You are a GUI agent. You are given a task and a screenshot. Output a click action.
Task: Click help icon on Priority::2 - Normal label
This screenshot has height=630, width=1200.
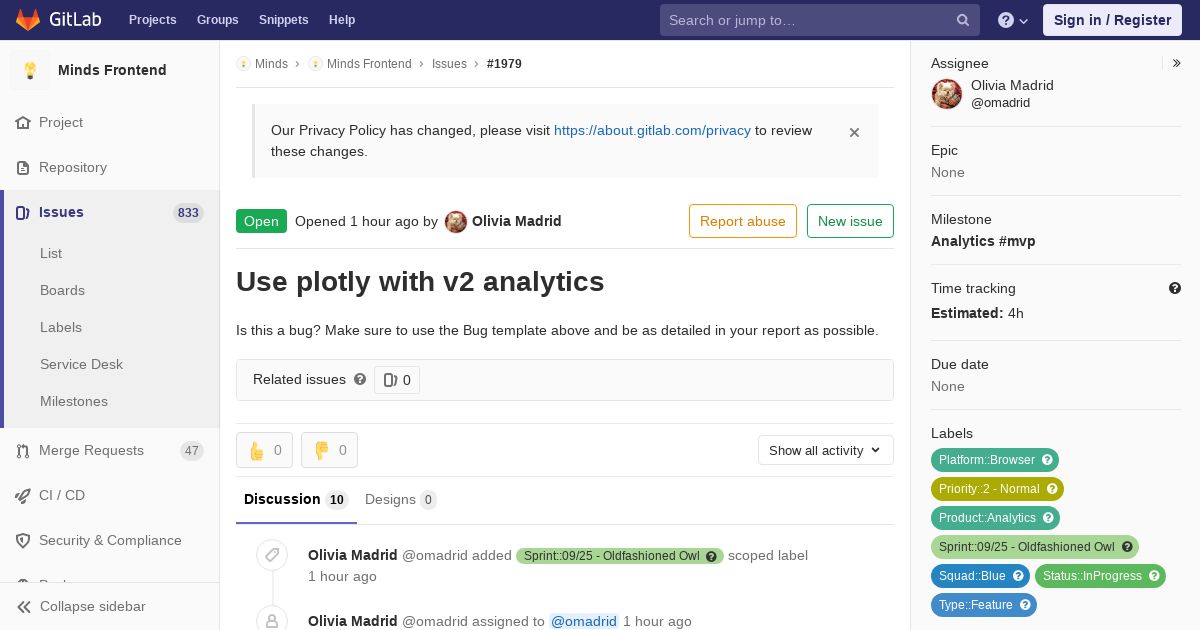(1053, 489)
